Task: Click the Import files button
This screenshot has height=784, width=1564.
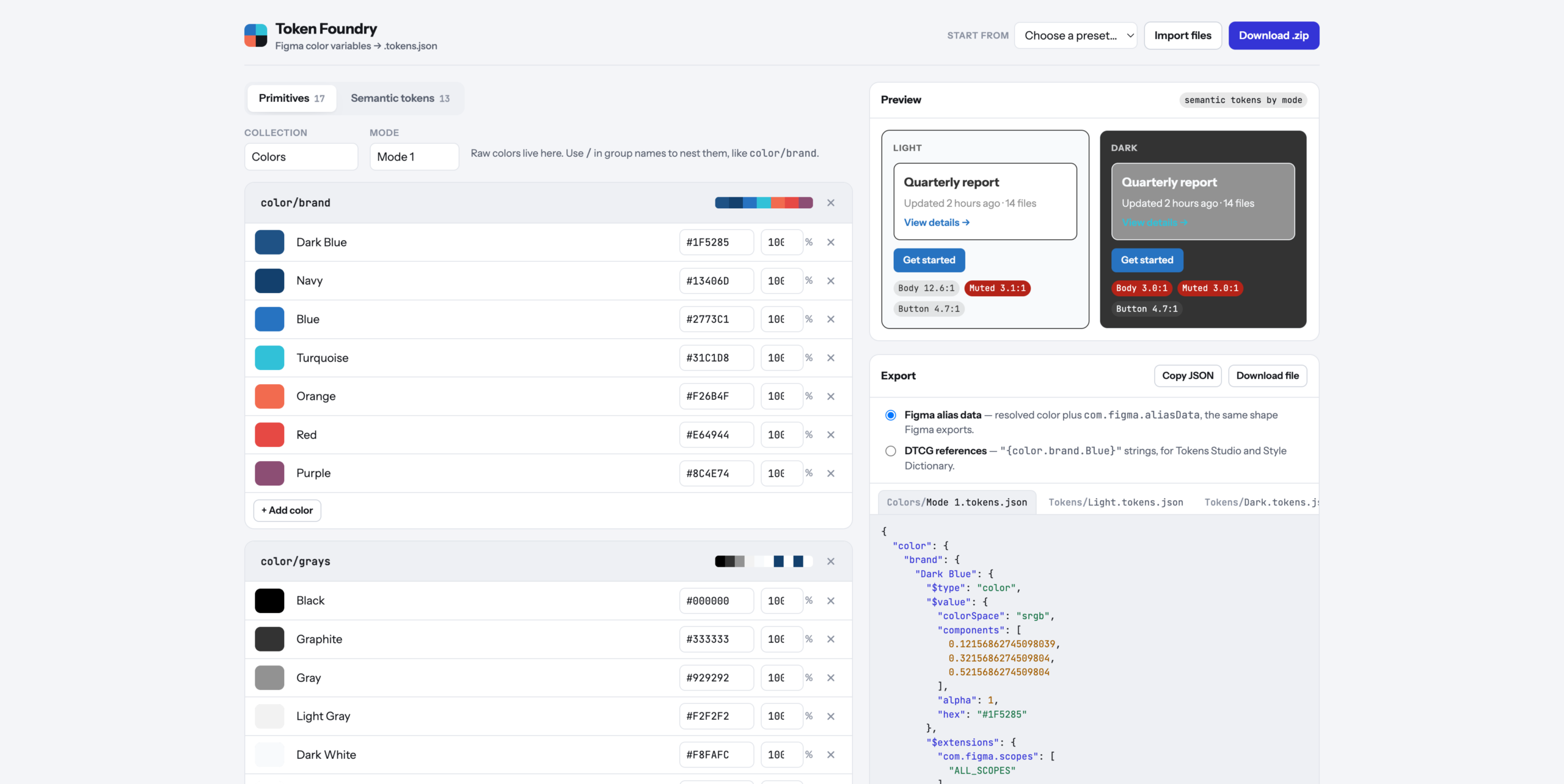Action: point(1182,35)
